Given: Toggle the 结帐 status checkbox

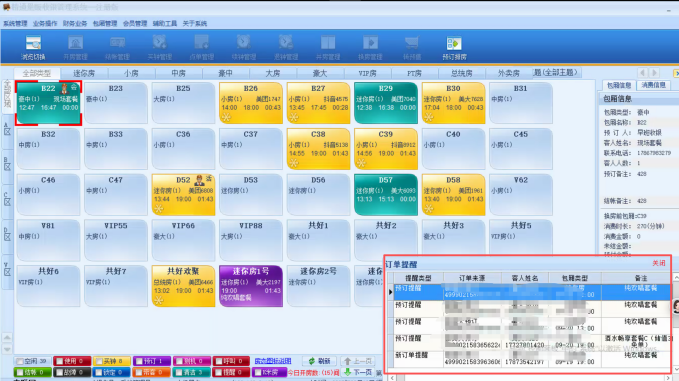Looking at the screenshot, I should (20, 372).
